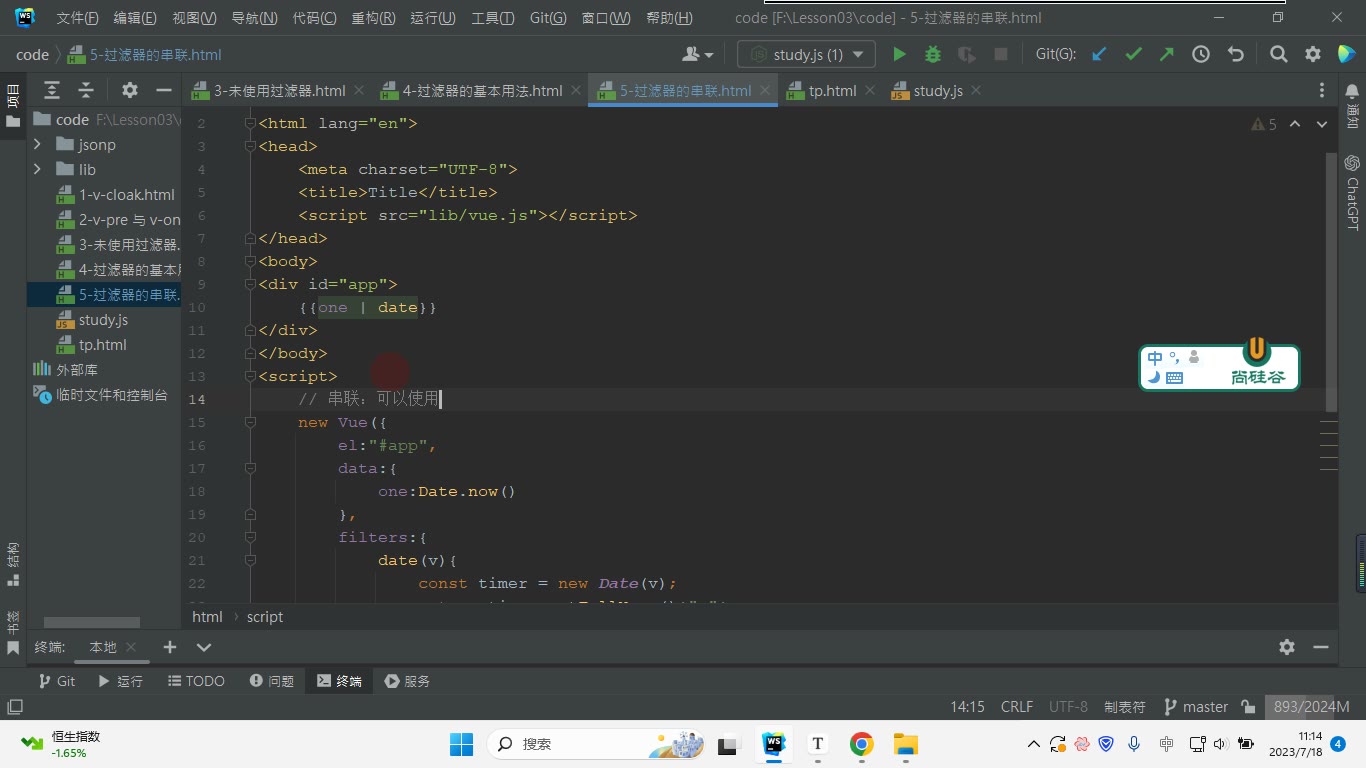The height and width of the screenshot is (768, 1366).
Task: Expand the jsonp folder
Action: point(37,144)
